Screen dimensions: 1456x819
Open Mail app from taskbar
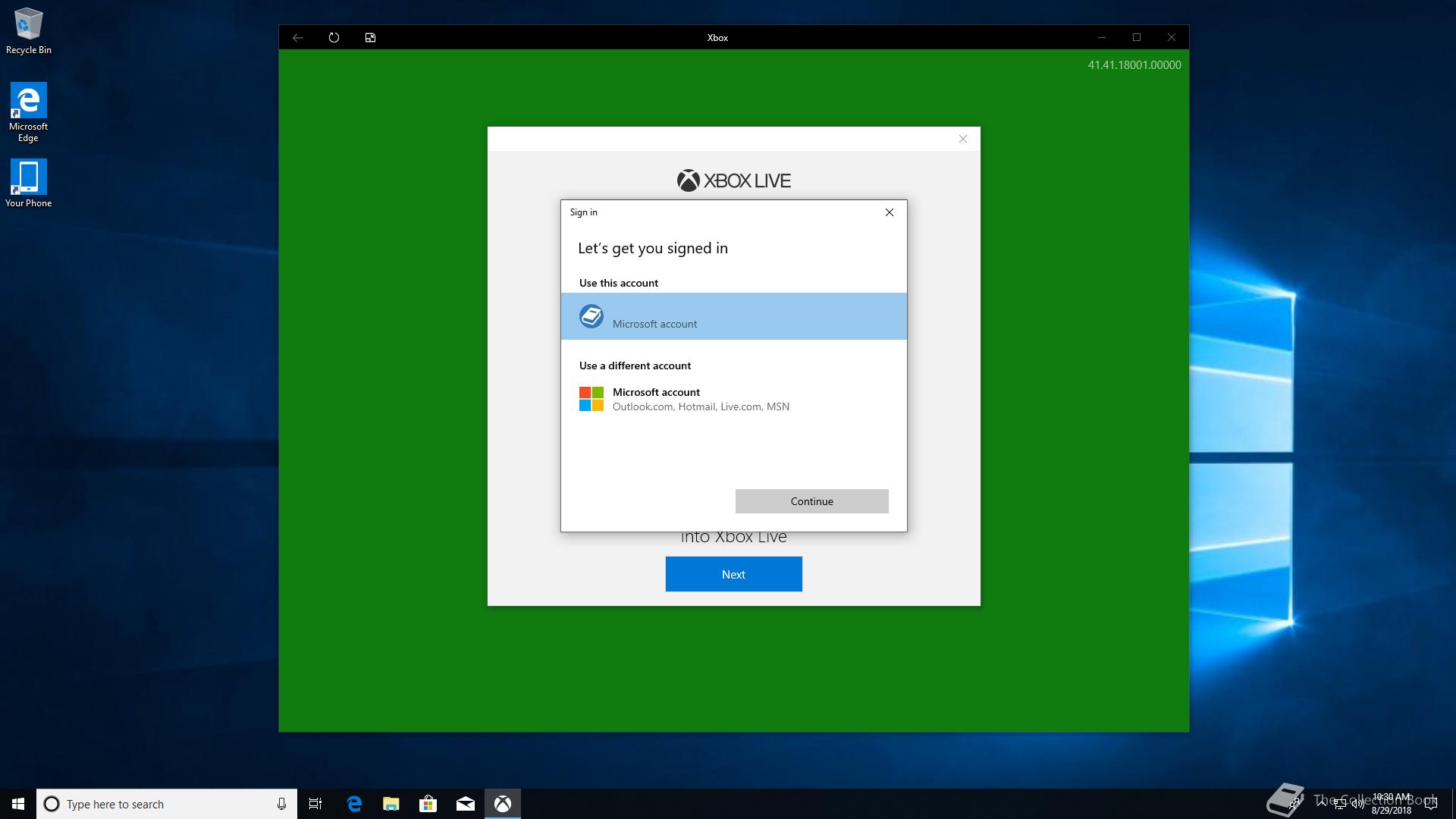pos(466,804)
